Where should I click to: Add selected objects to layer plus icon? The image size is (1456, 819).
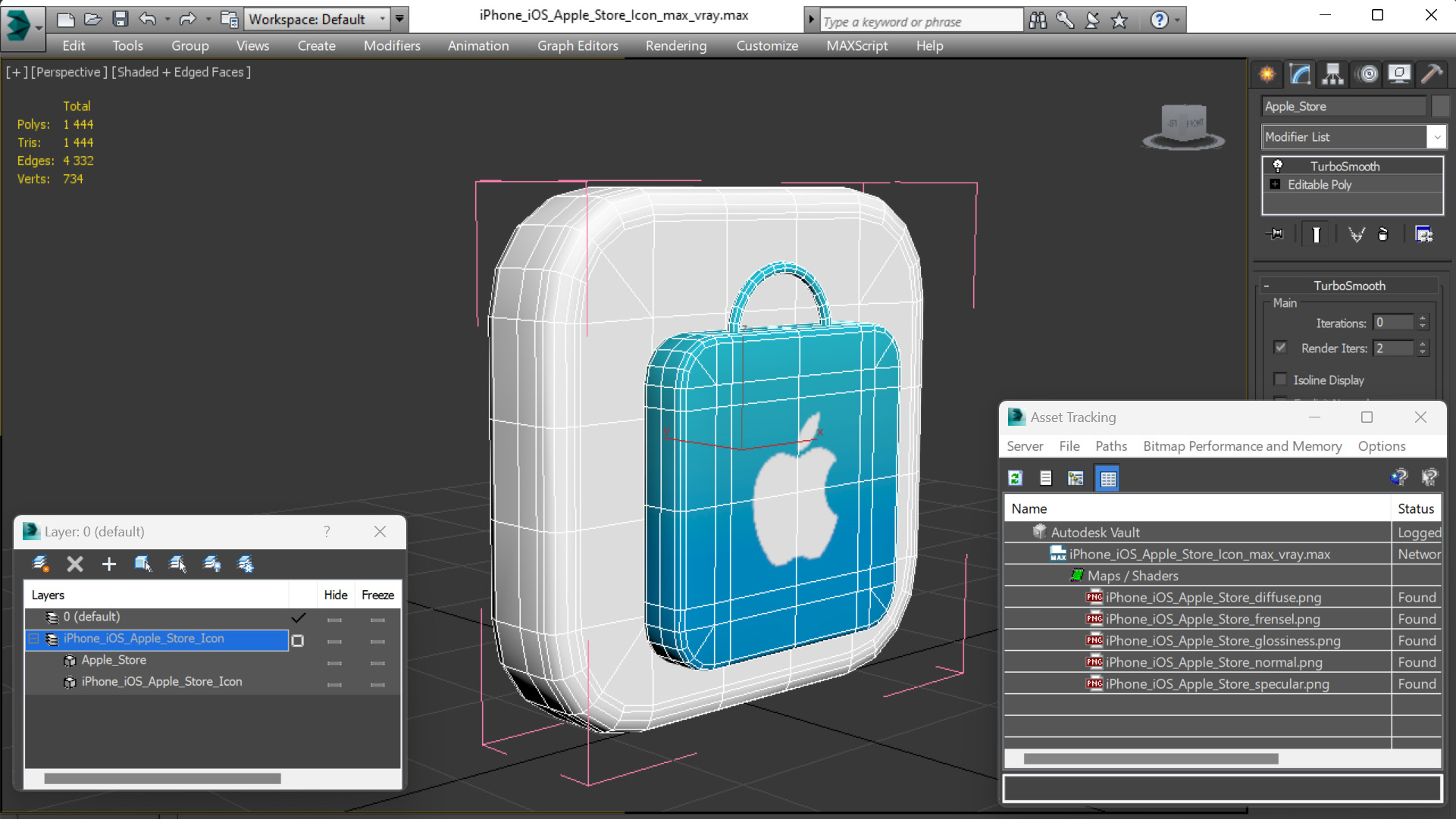[109, 564]
